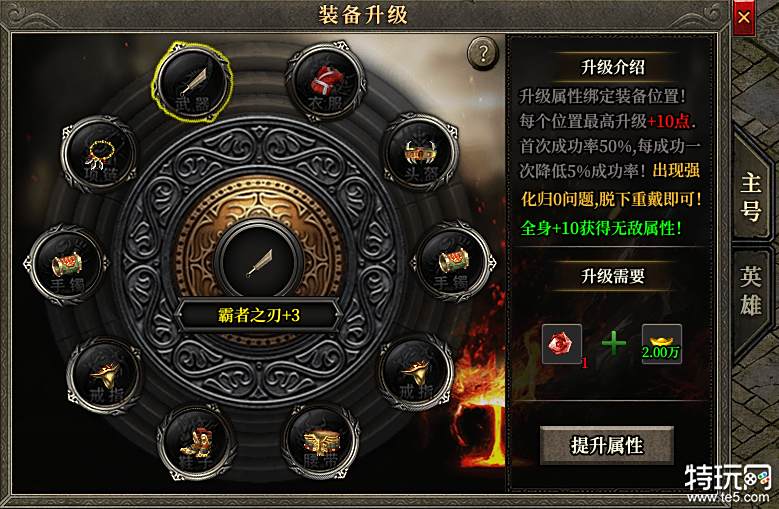Select the right ring (戒指) slot
This screenshot has height=509, width=779.
[415, 372]
